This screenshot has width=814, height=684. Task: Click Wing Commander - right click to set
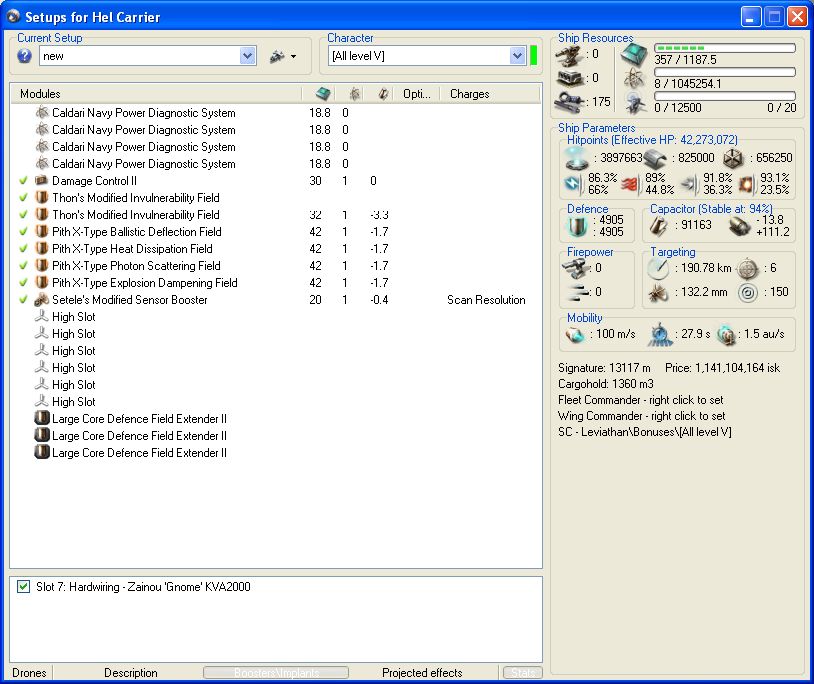pyautogui.click(x=642, y=416)
